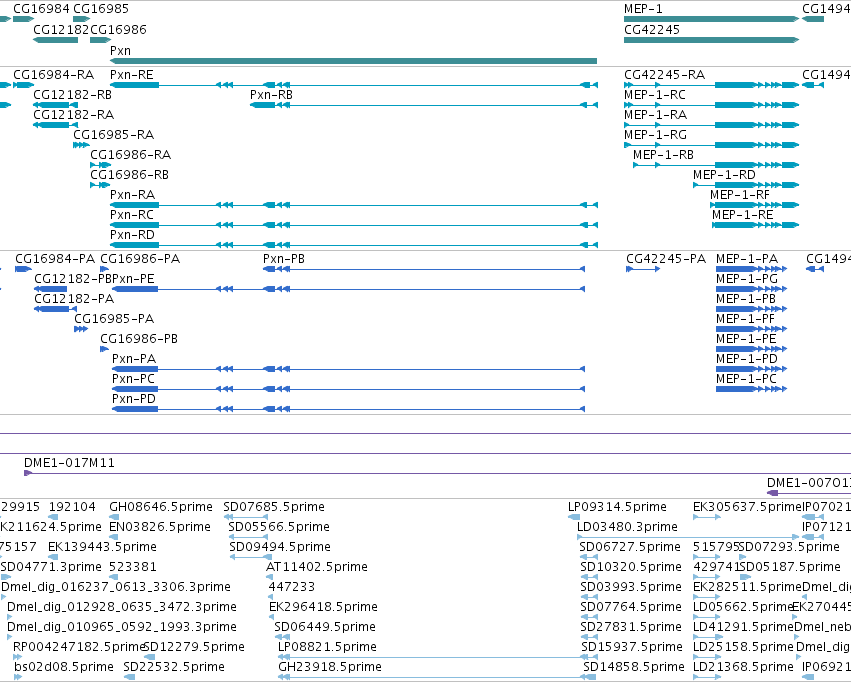Select the LP09314.5prime EST
This screenshot has height=682, width=851.
[574, 517]
